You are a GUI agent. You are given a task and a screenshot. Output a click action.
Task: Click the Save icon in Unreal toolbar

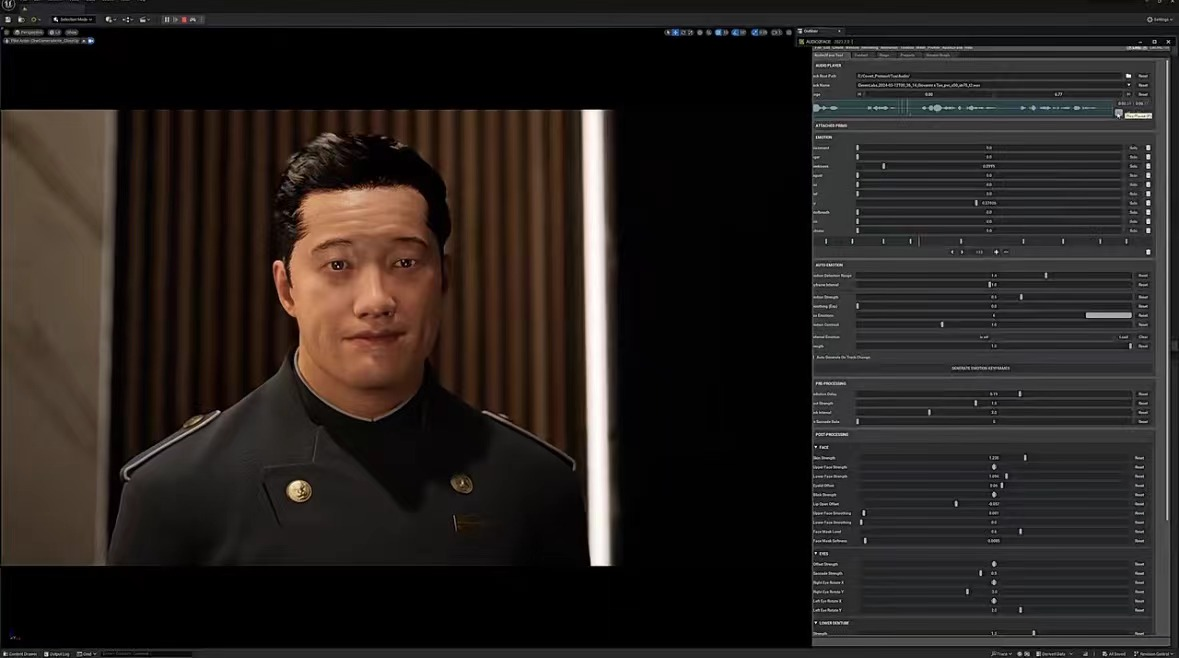coord(8,19)
